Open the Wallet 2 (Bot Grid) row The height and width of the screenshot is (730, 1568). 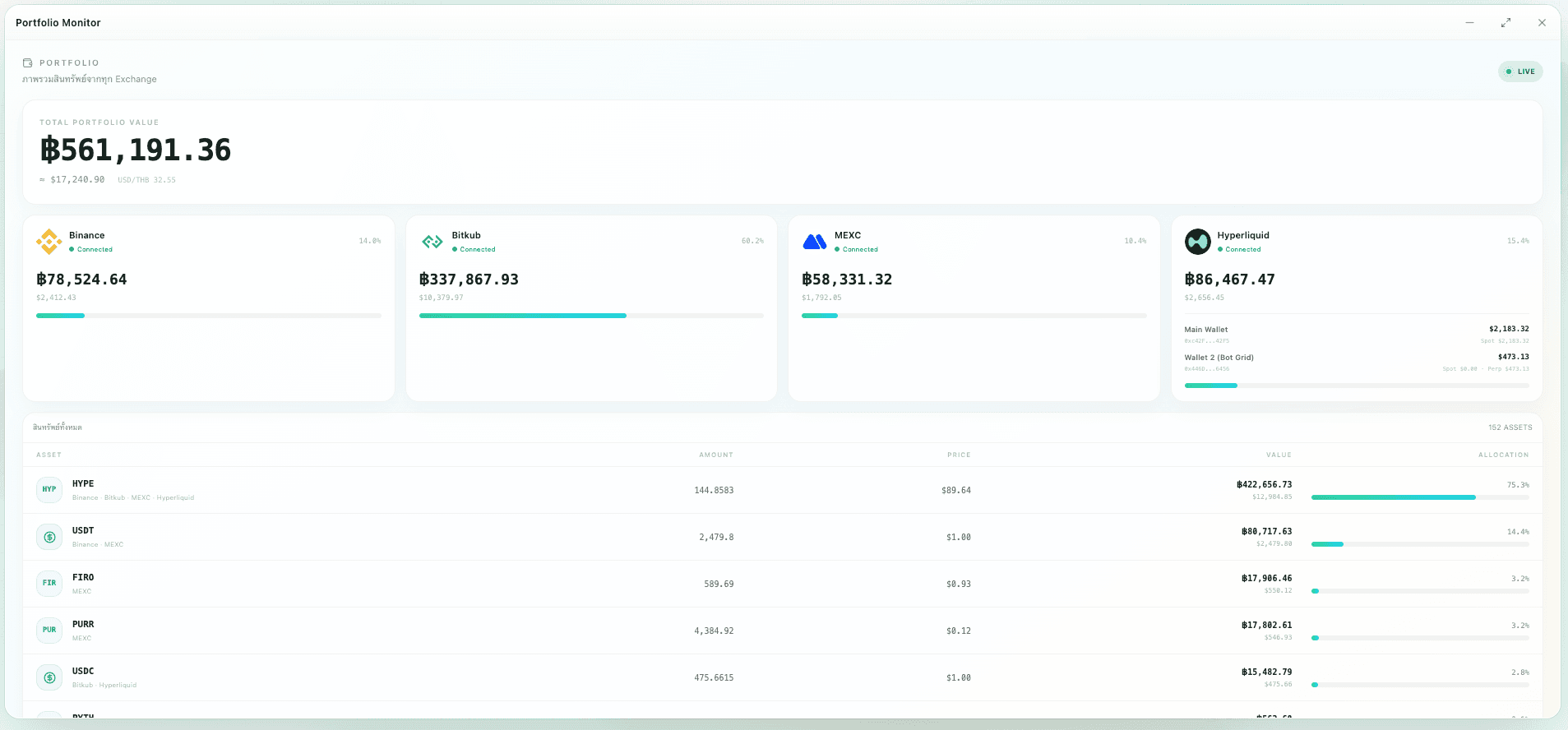coord(1357,363)
